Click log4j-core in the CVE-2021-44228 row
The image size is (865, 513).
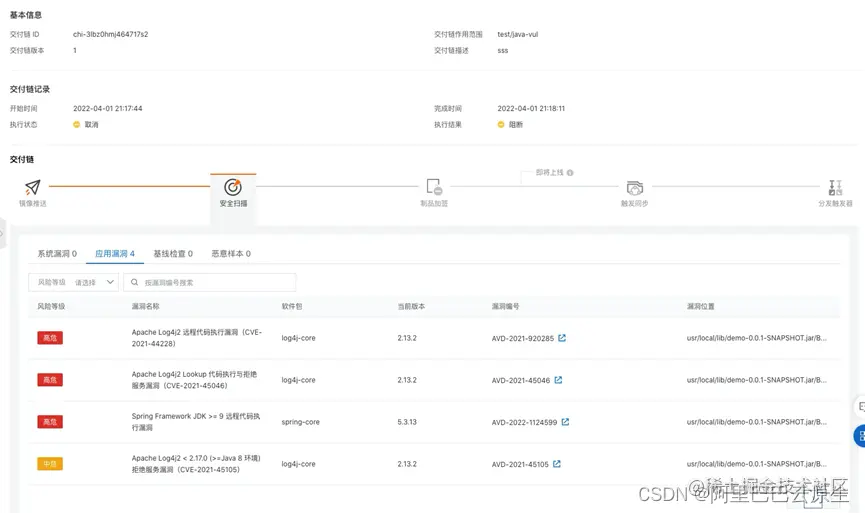tap(298, 338)
